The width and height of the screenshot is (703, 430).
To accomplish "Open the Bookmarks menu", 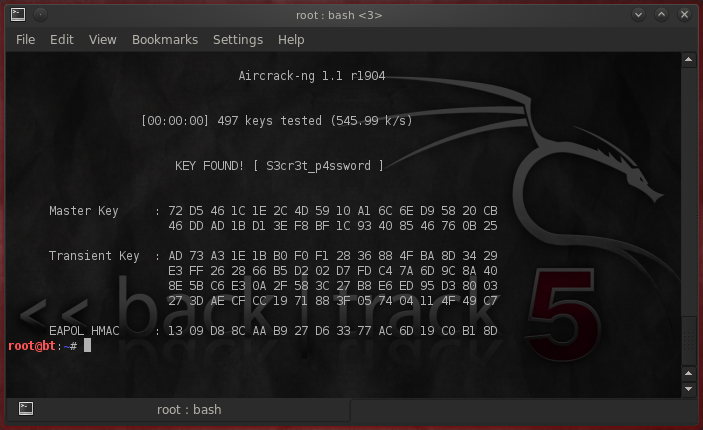I will point(165,40).
